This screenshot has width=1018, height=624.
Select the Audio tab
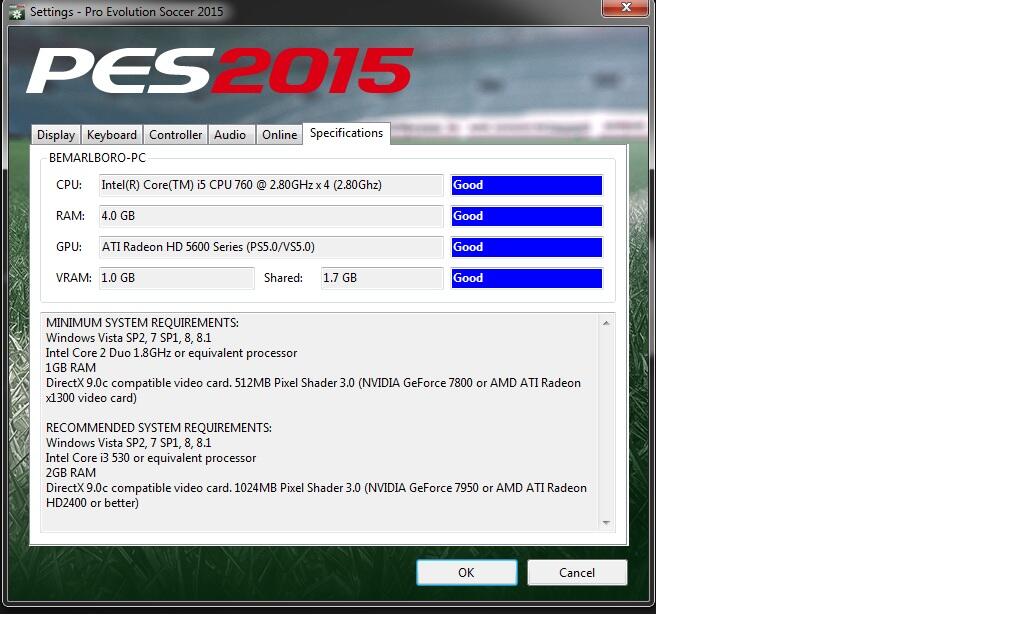230,134
